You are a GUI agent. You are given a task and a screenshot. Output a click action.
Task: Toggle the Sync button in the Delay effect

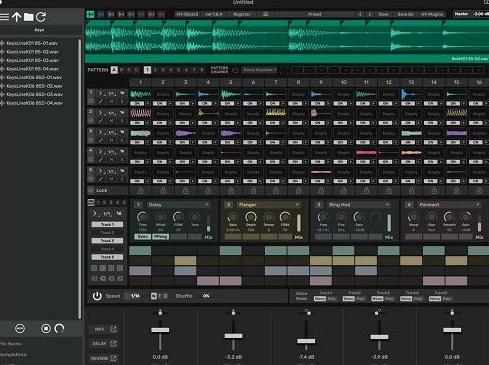point(142,237)
